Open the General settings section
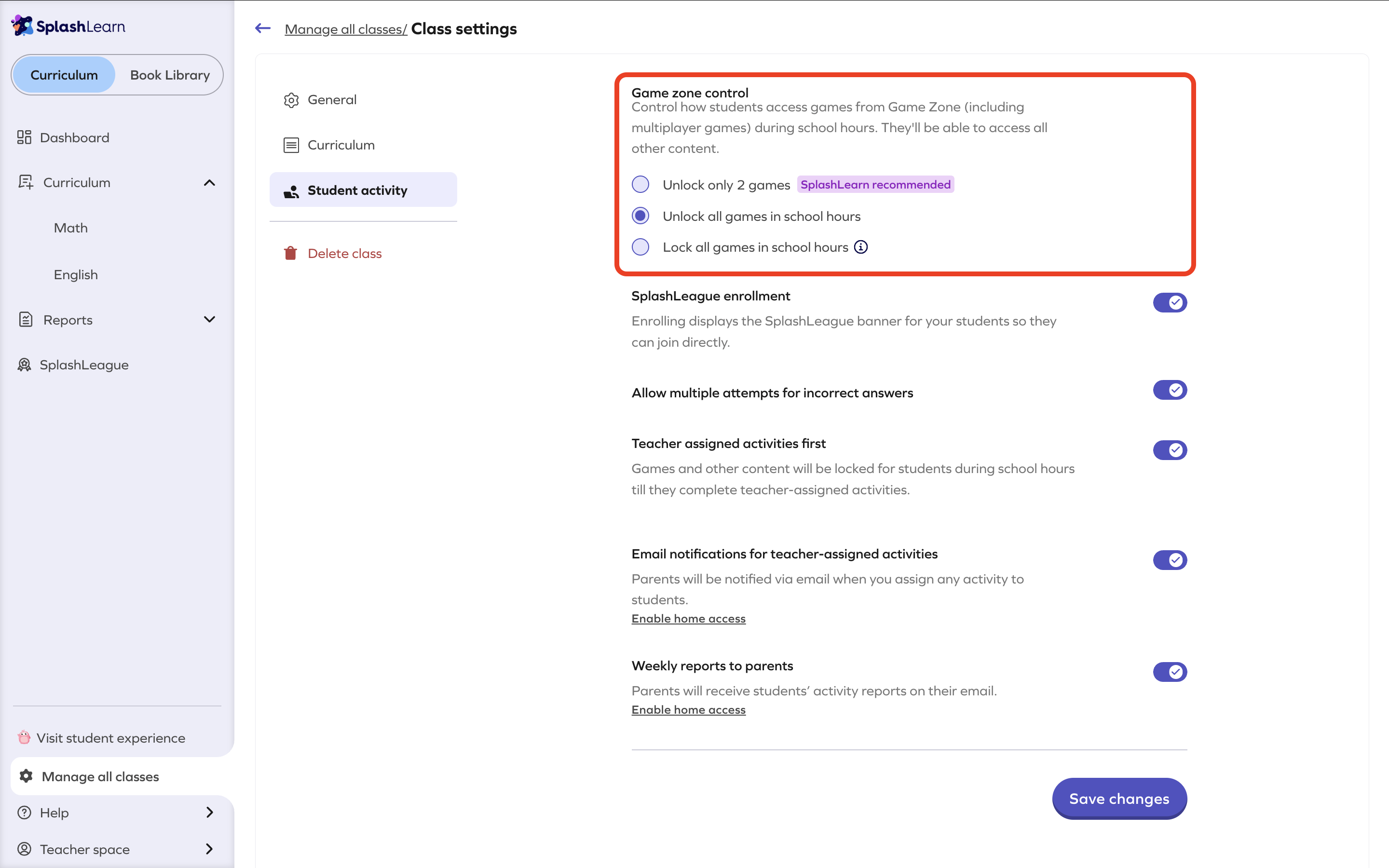The image size is (1389, 868). [363, 100]
